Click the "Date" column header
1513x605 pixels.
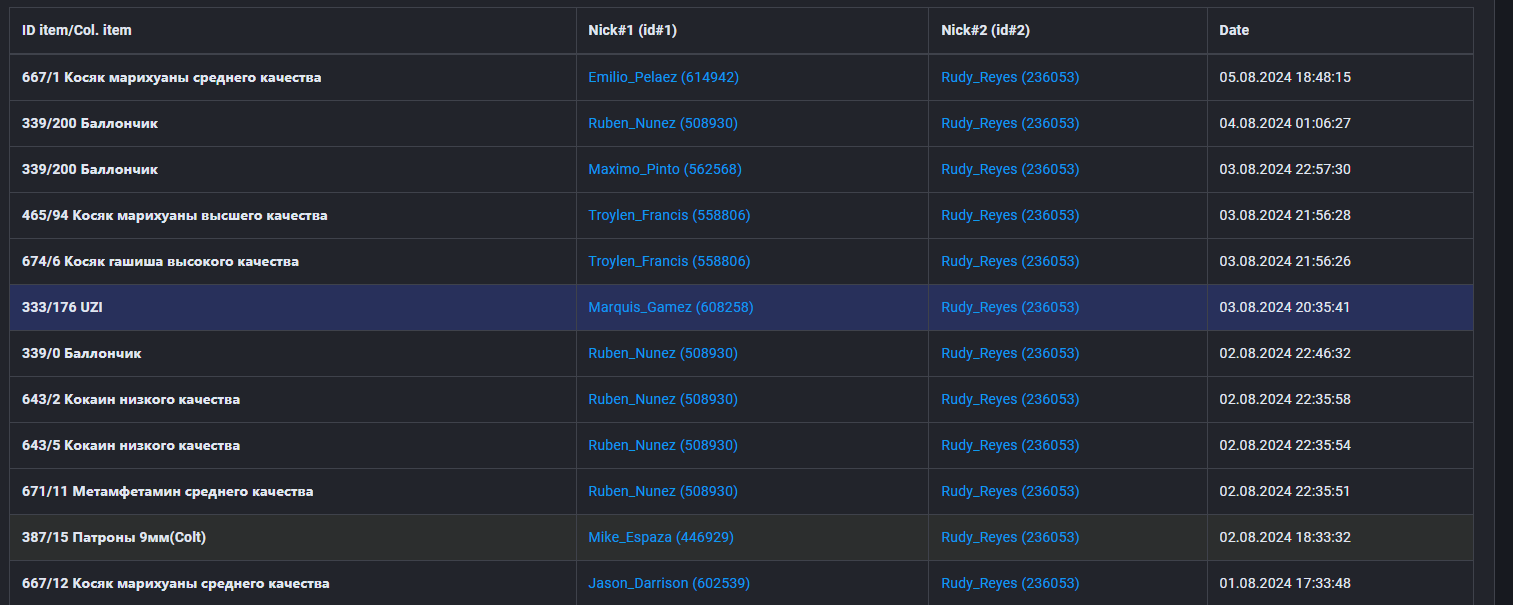(x=1234, y=30)
